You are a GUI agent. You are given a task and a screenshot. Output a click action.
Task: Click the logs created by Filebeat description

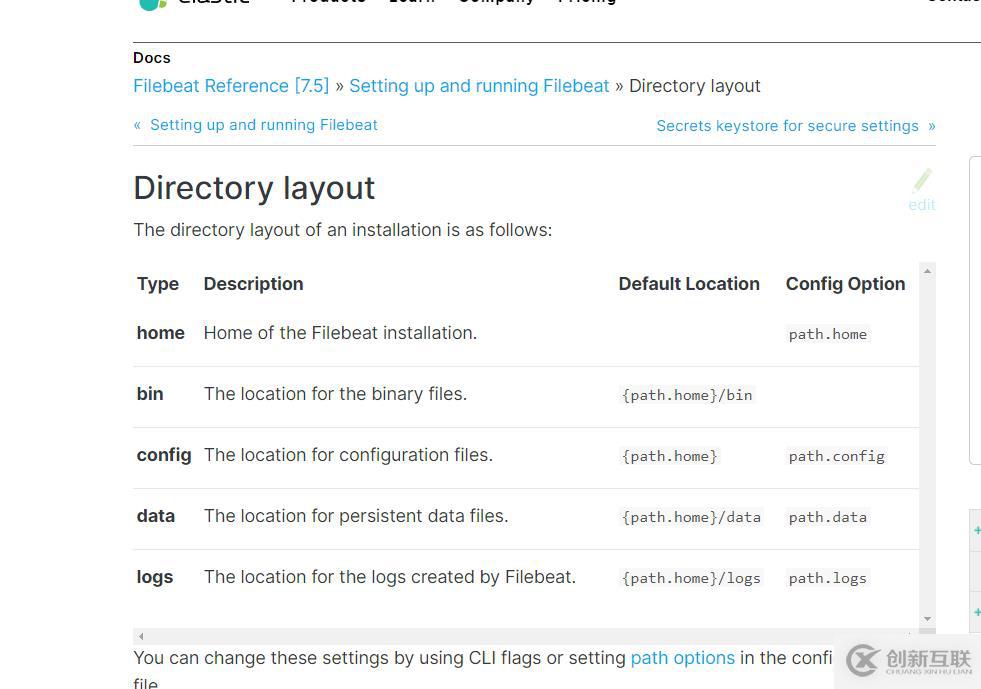[x=390, y=577]
